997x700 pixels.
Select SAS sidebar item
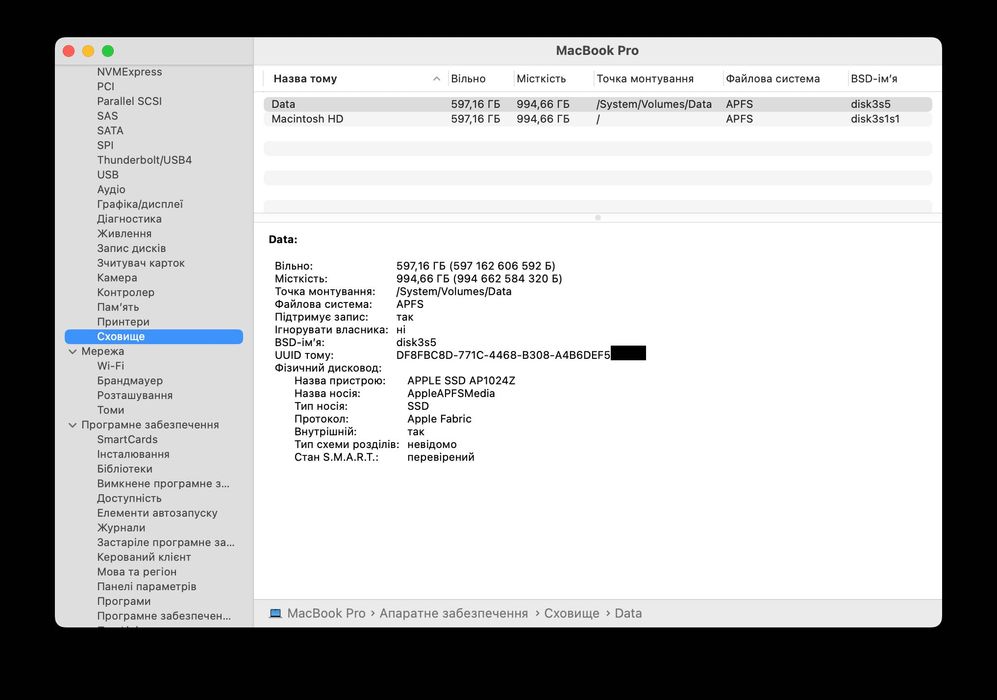[107, 116]
